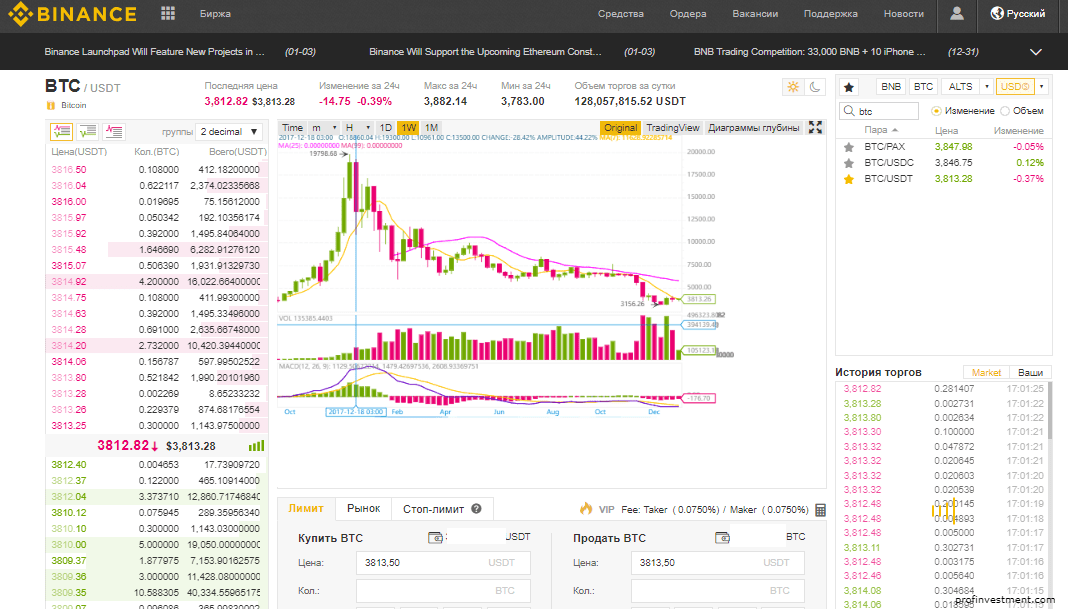Expand the announcements bar chevron
This screenshot has height=609, width=1068.
point(1035,52)
